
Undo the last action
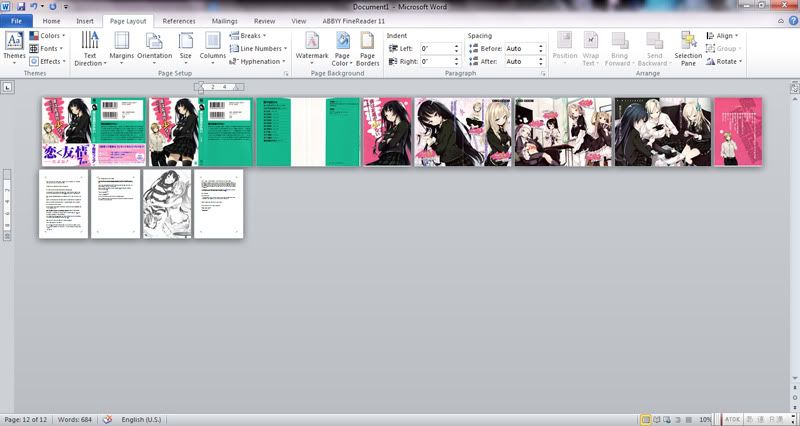coord(34,7)
